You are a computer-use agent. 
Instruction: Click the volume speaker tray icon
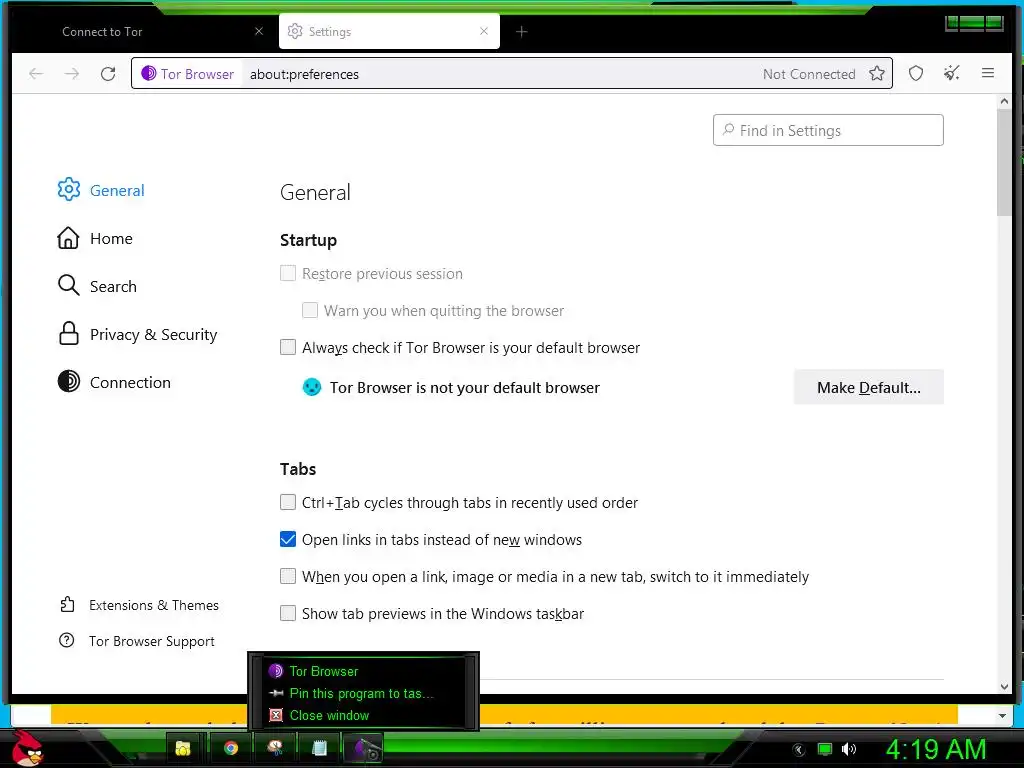849,749
